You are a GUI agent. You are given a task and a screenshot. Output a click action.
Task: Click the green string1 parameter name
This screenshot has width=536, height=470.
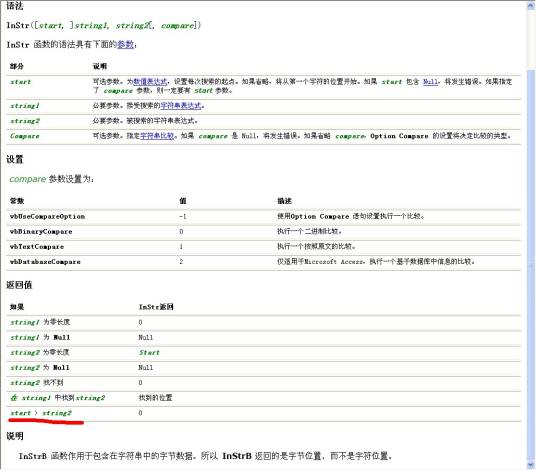(25, 106)
